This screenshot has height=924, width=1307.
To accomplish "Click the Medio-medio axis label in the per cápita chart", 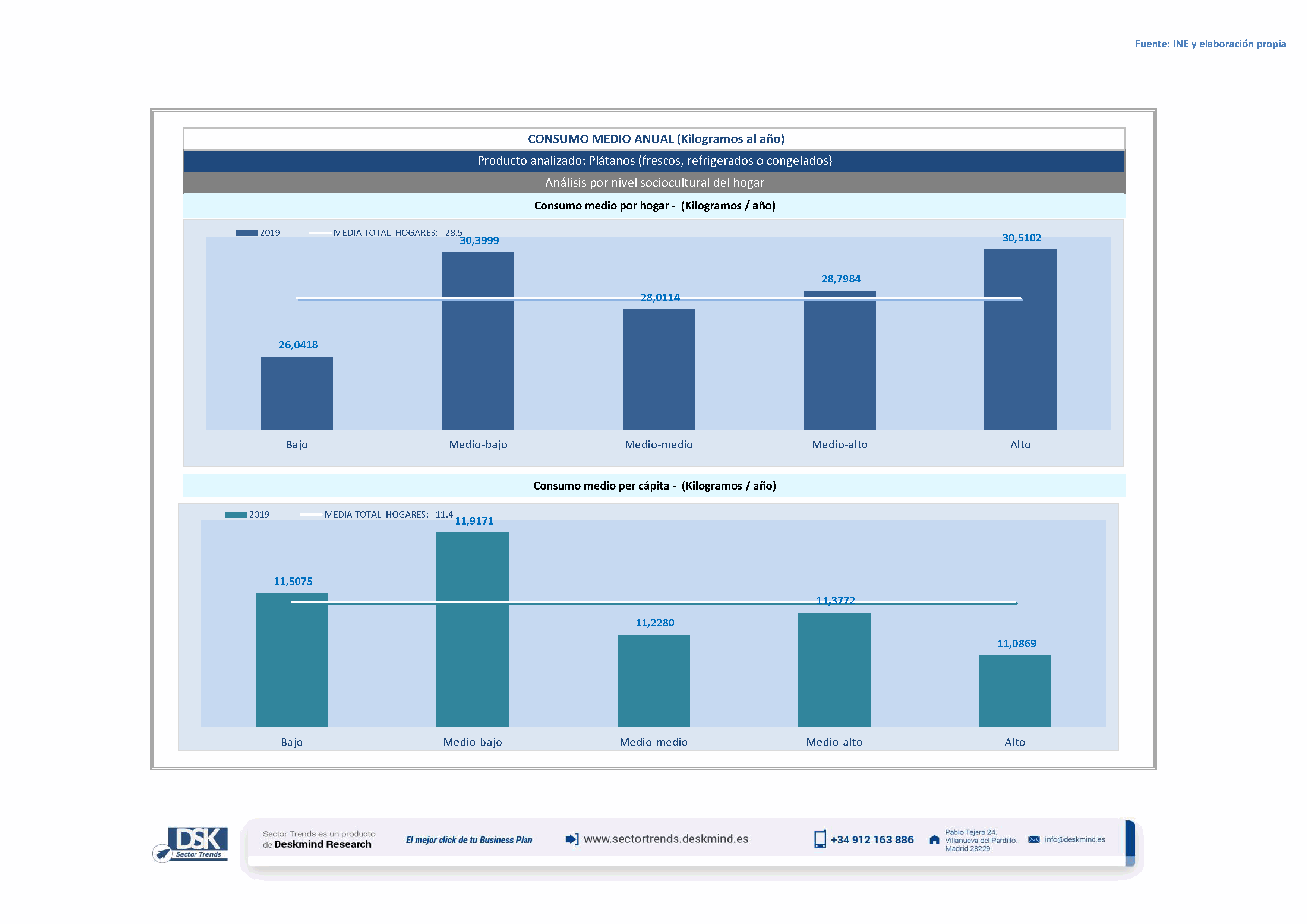I will click(x=654, y=742).
